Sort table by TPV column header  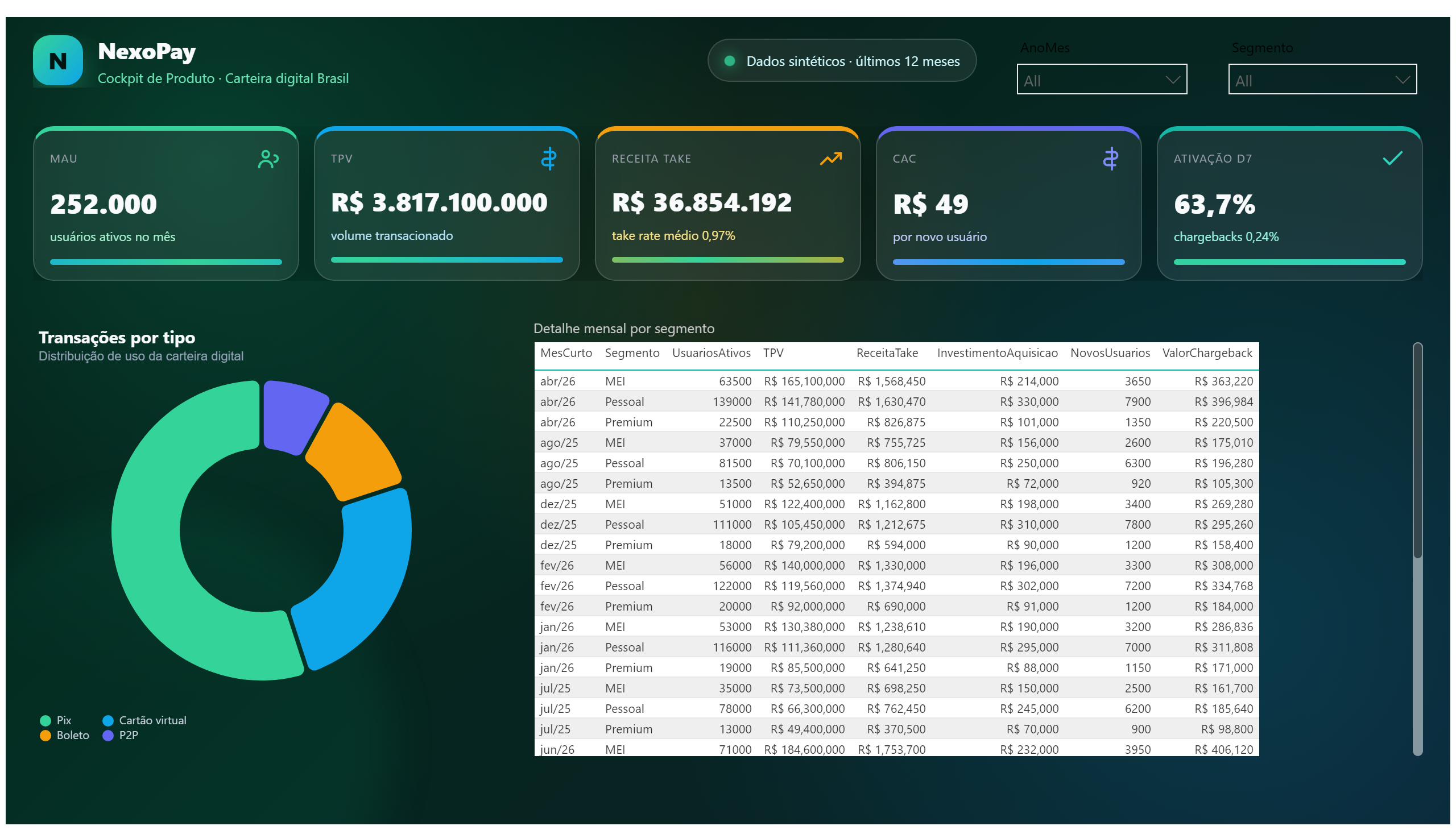click(x=773, y=353)
